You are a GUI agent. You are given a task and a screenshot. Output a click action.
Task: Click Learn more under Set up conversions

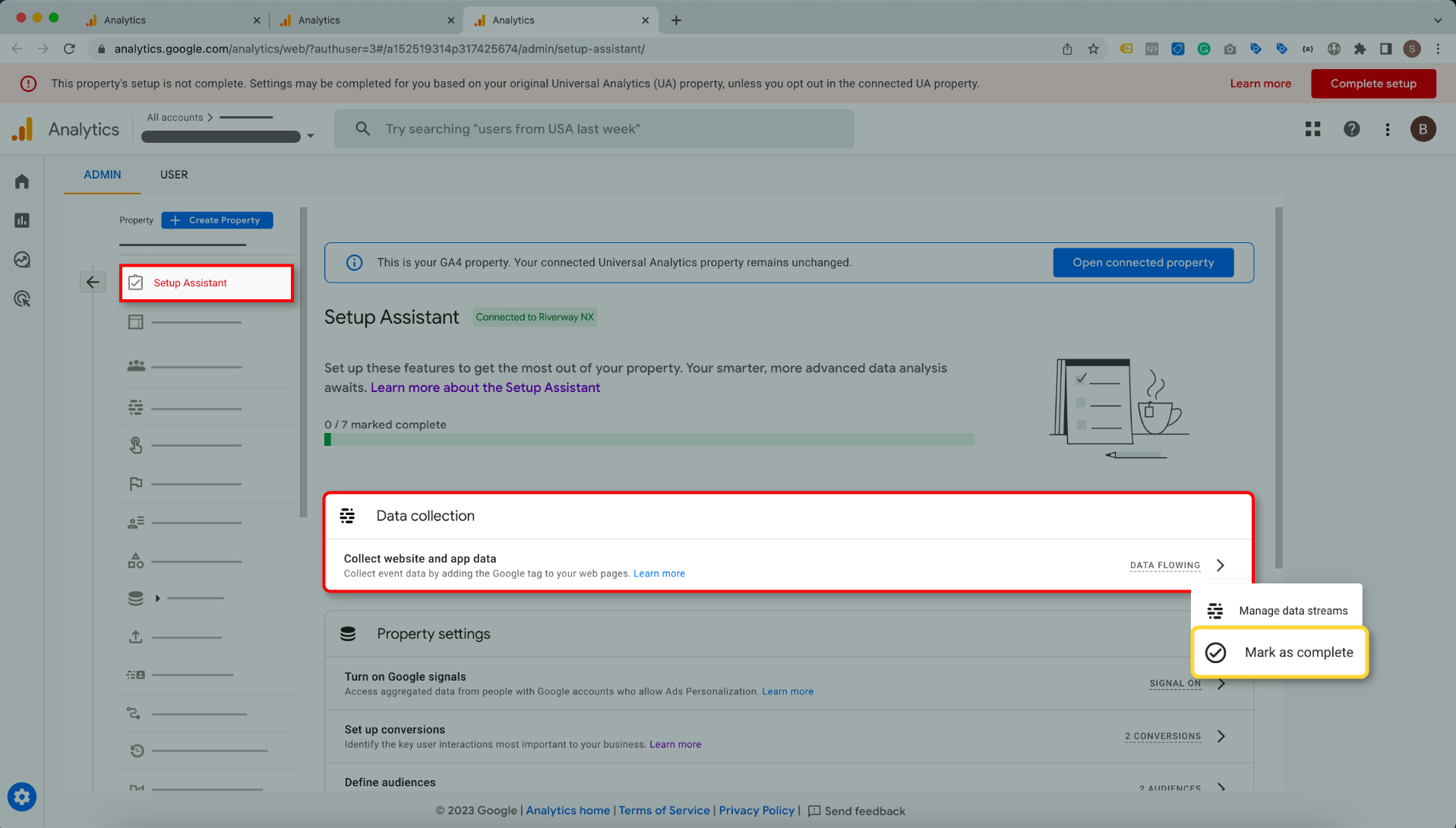pos(675,744)
